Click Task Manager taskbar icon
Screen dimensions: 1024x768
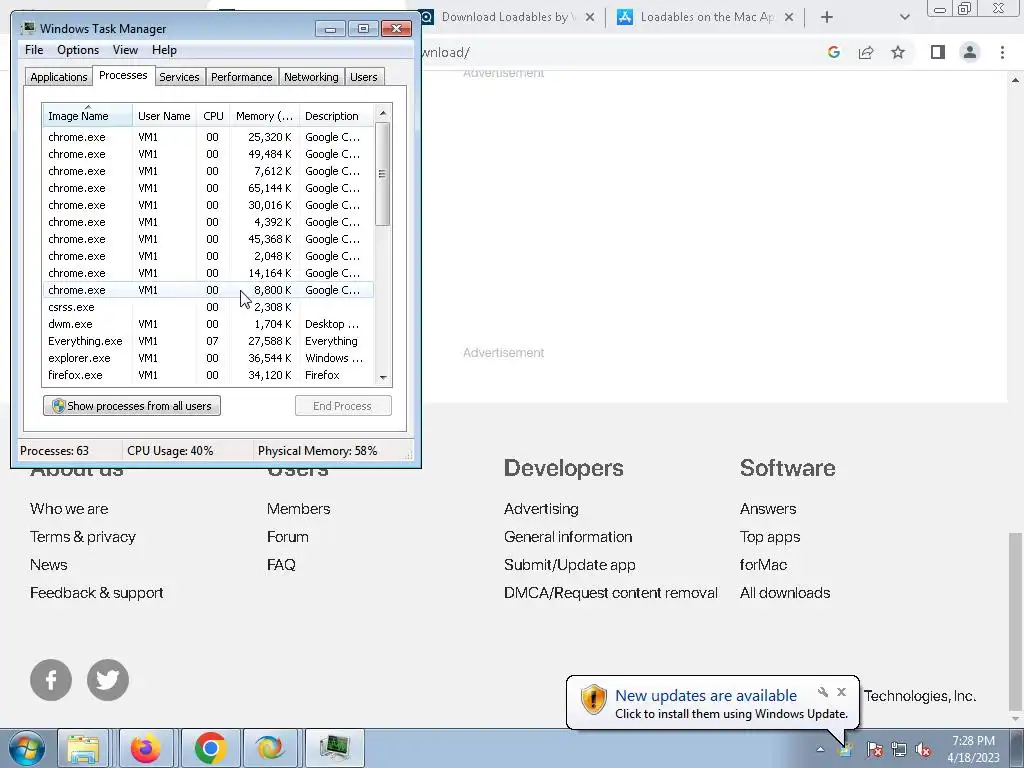[334, 748]
